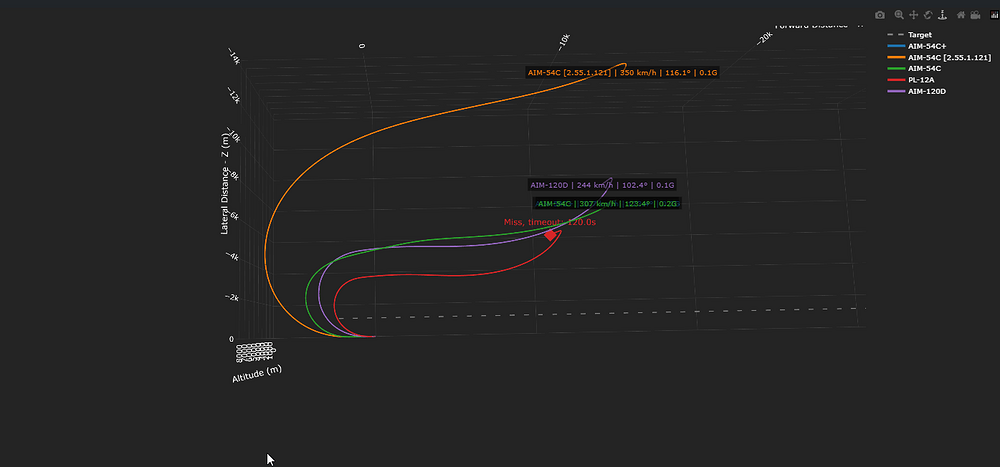Image resolution: width=1000 pixels, height=467 pixels.
Task: Toggle green AIM-54C legend entry
Action: 914,68
